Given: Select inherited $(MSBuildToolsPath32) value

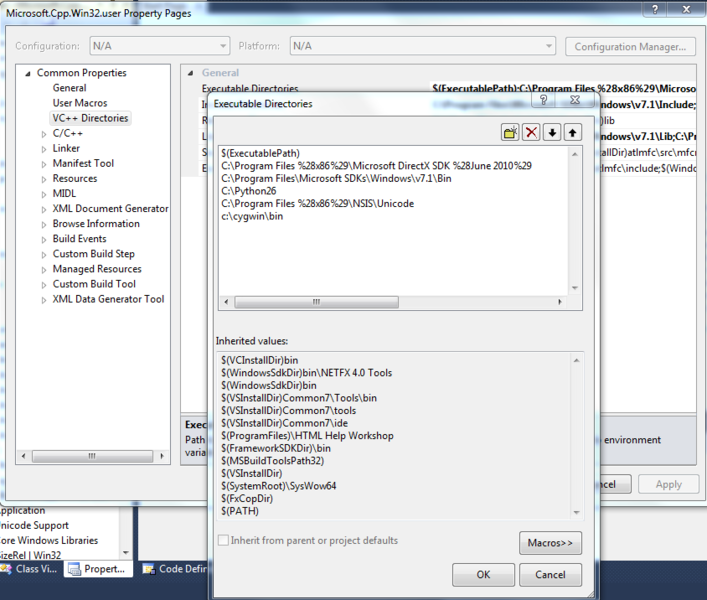Looking at the screenshot, I should (x=273, y=461).
